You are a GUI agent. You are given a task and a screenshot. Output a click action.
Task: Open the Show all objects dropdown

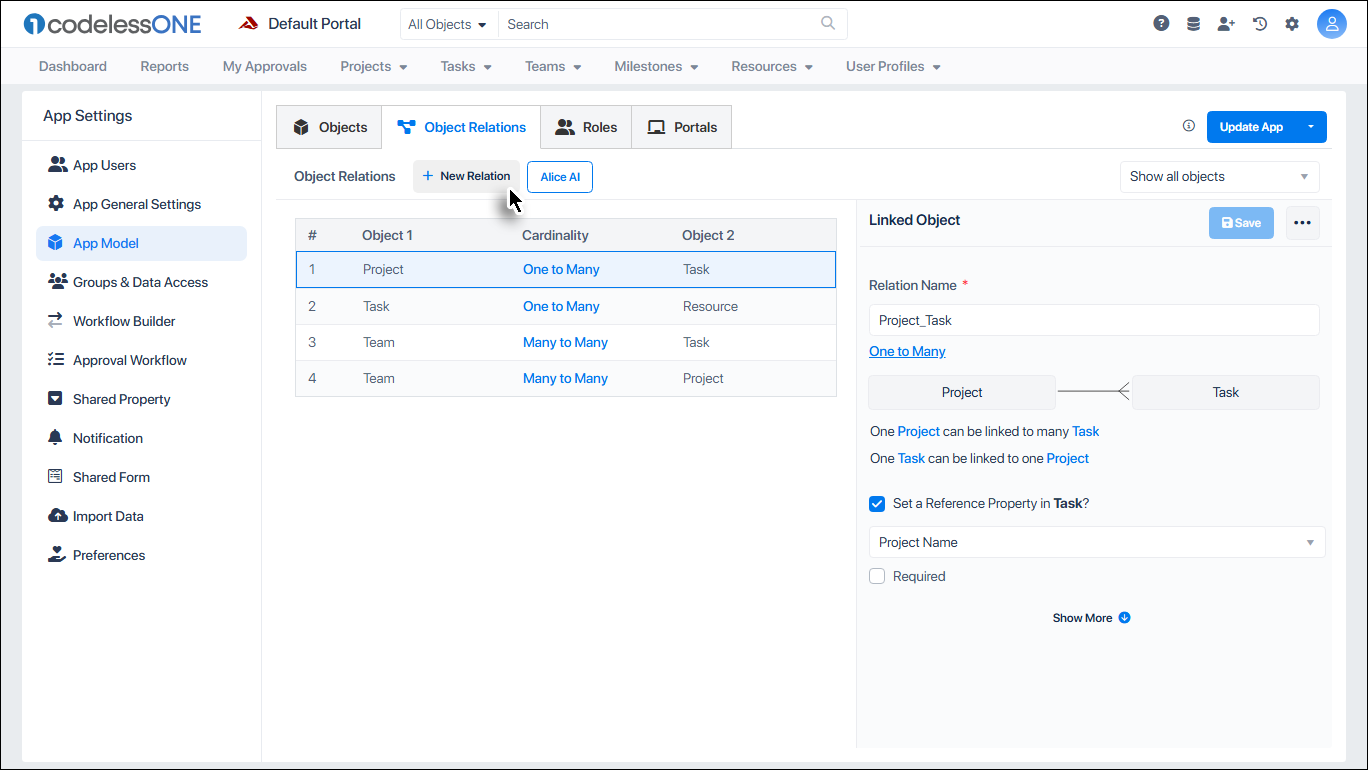(1219, 176)
